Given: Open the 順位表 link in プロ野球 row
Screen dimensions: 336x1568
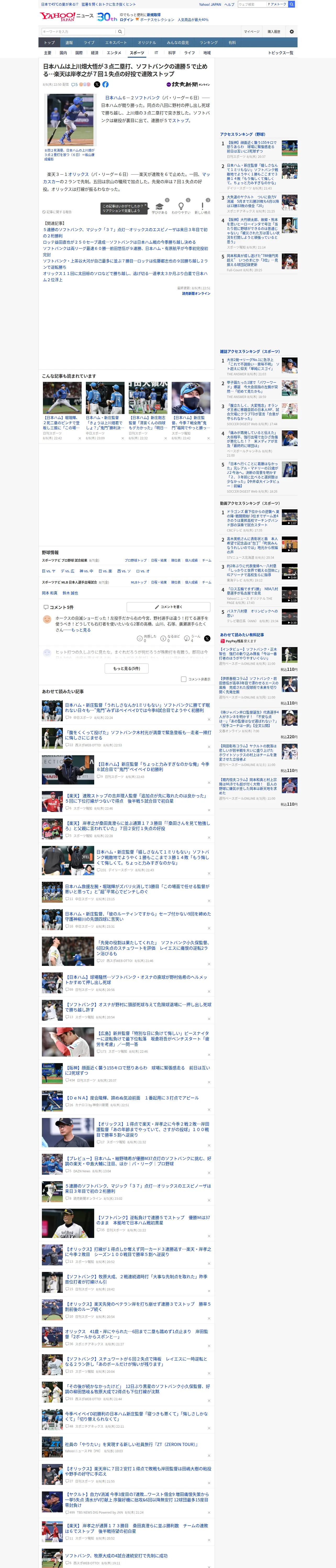Looking at the screenshot, I should [x=176, y=560].
